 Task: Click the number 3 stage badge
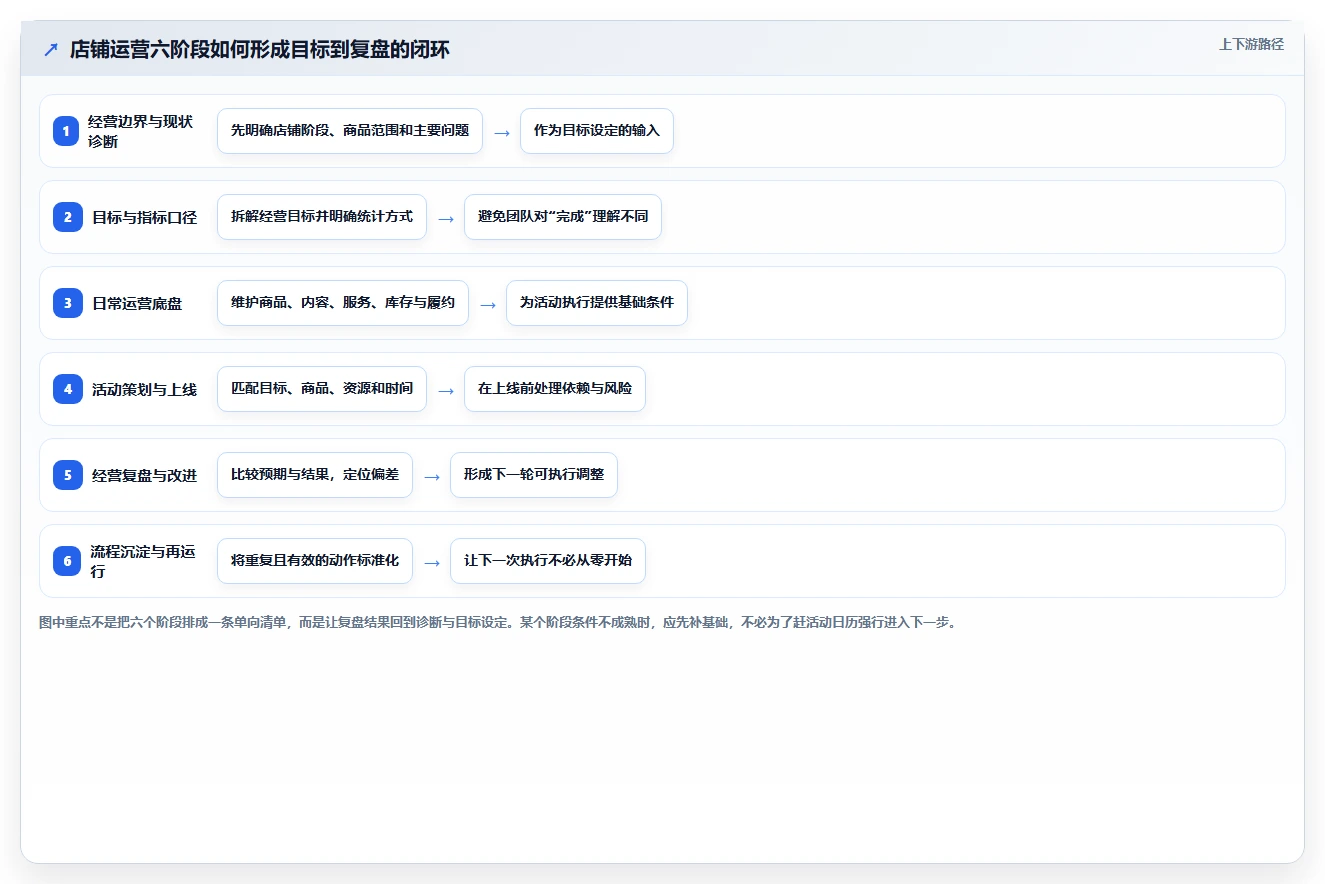tap(67, 303)
